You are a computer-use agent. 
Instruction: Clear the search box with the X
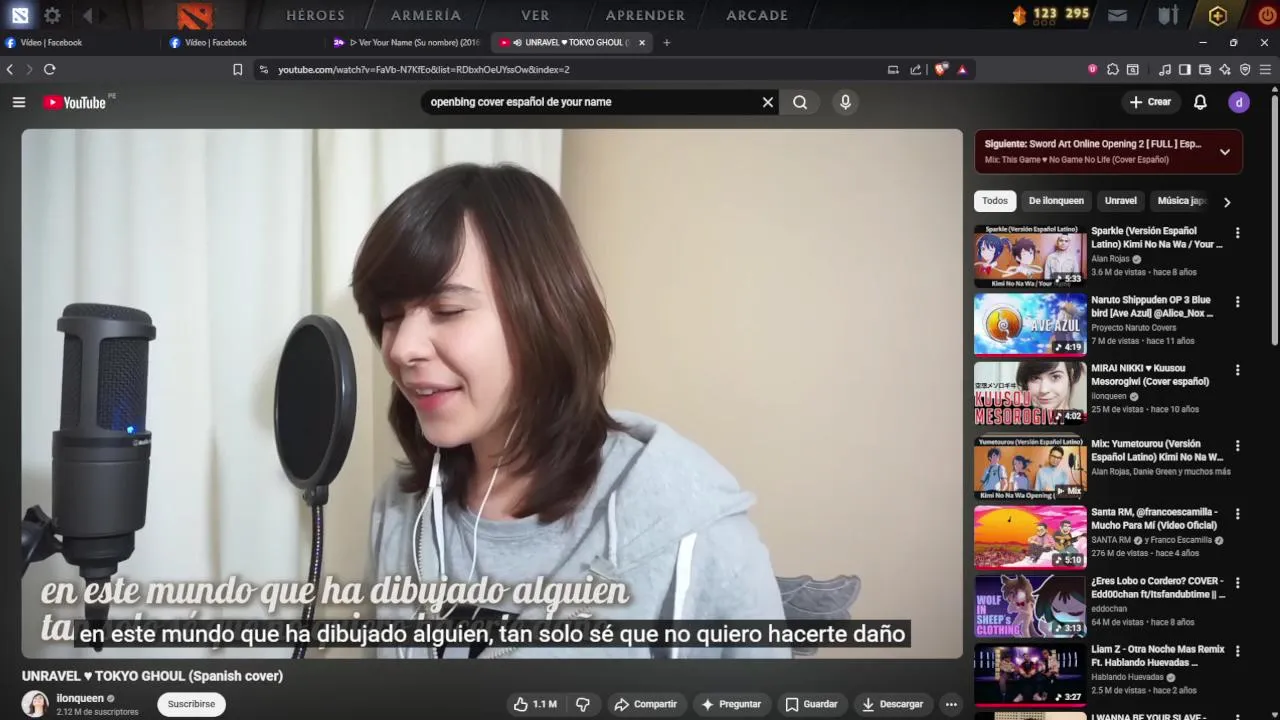[x=768, y=102]
